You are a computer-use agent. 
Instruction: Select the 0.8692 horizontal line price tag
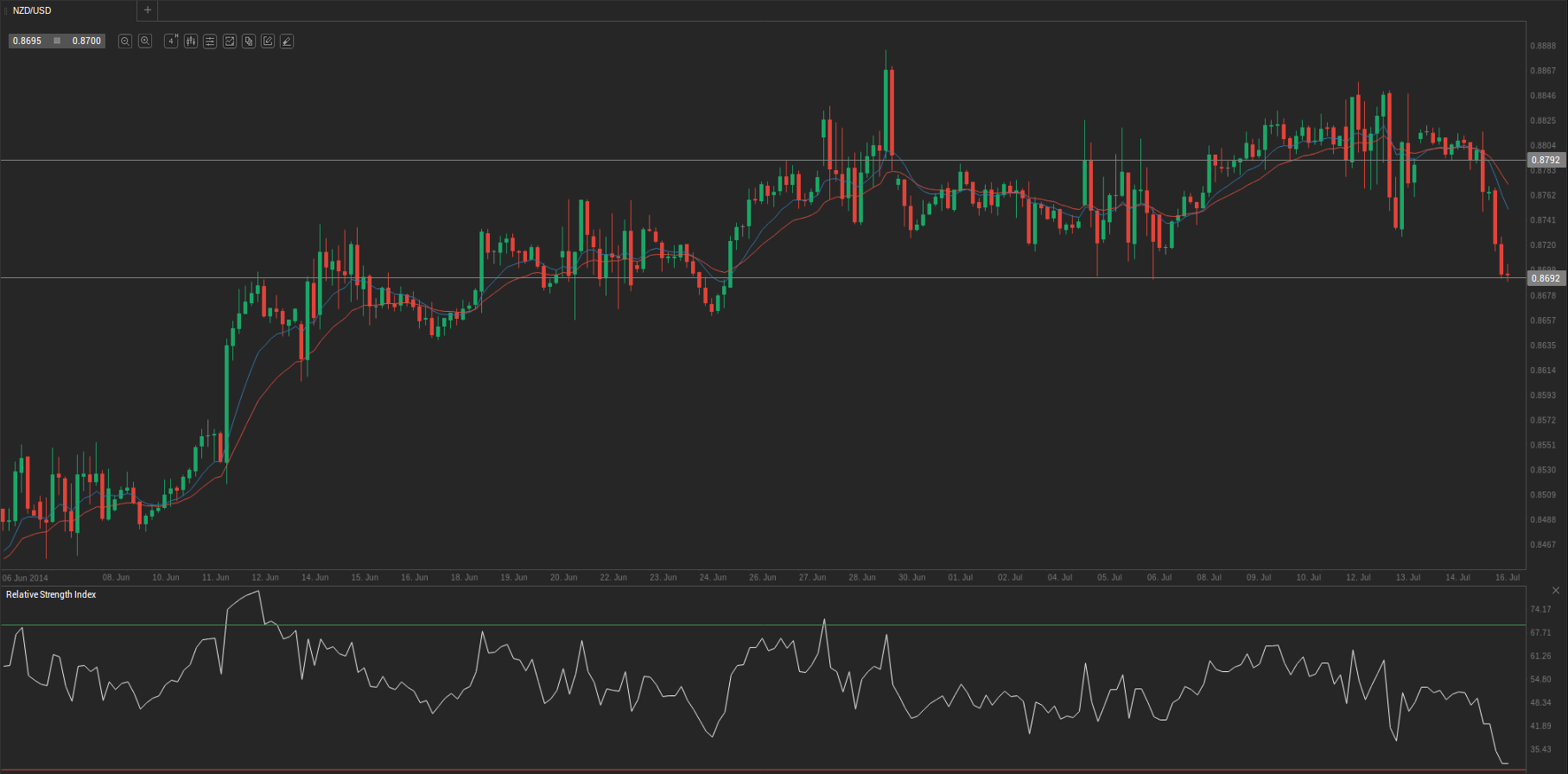coord(1546,278)
